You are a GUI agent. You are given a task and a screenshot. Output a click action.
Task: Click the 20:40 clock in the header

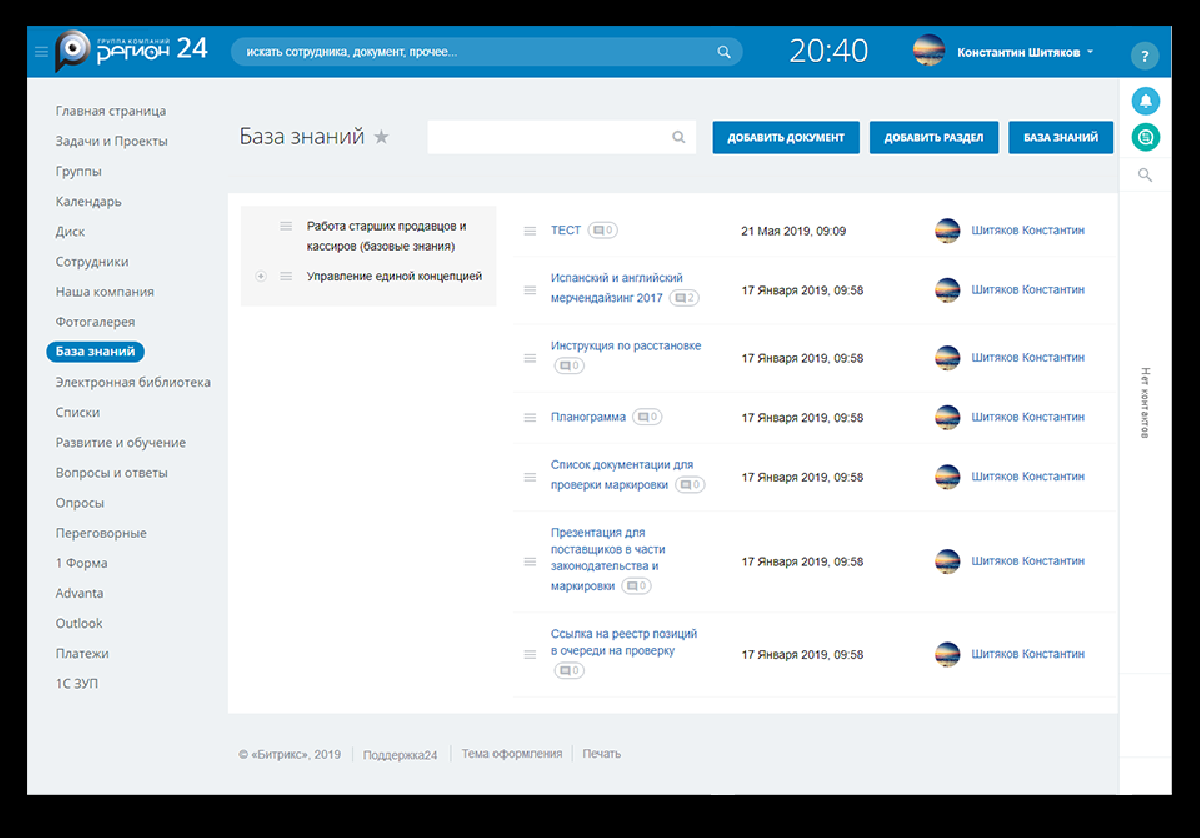click(x=828, y=51)
